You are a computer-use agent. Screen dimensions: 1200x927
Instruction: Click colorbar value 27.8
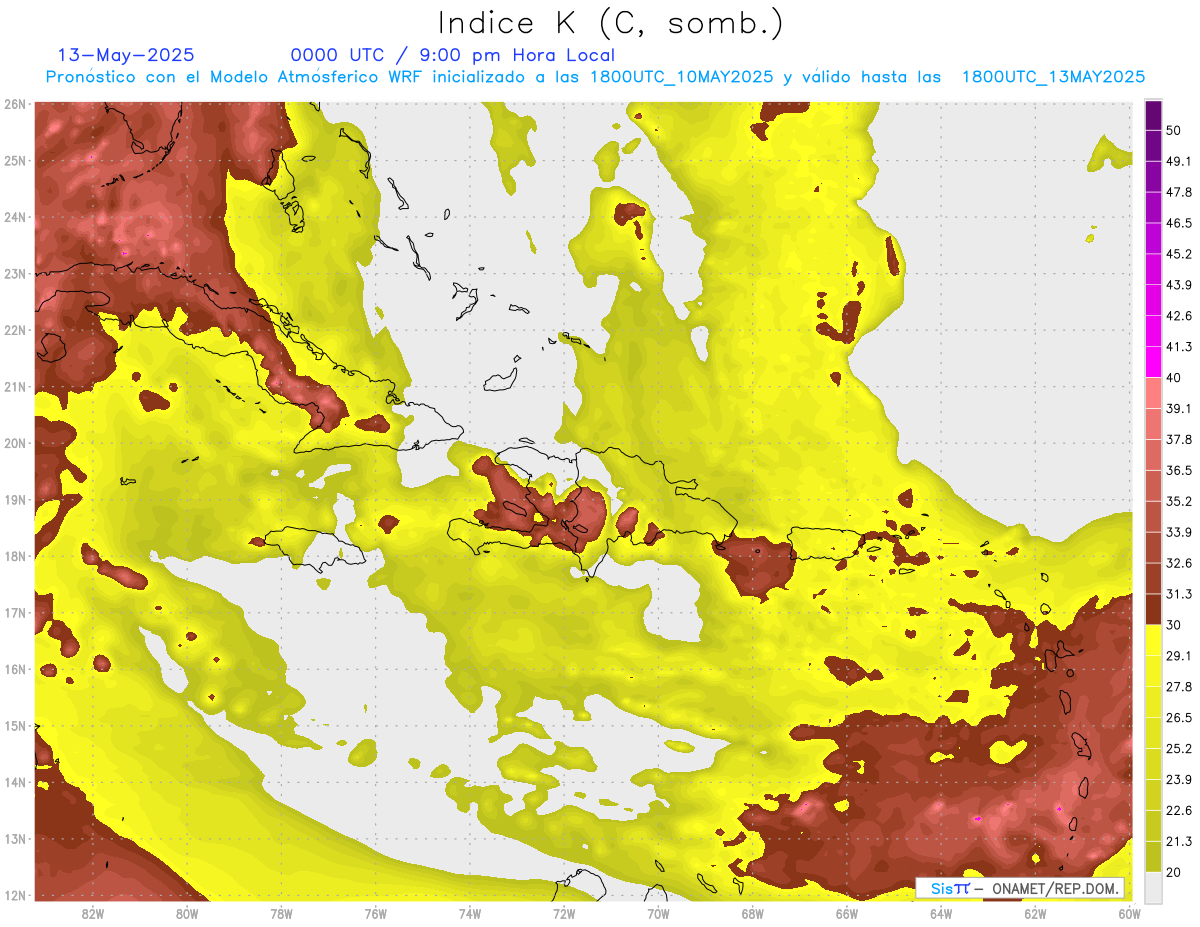pos(1179,687)
